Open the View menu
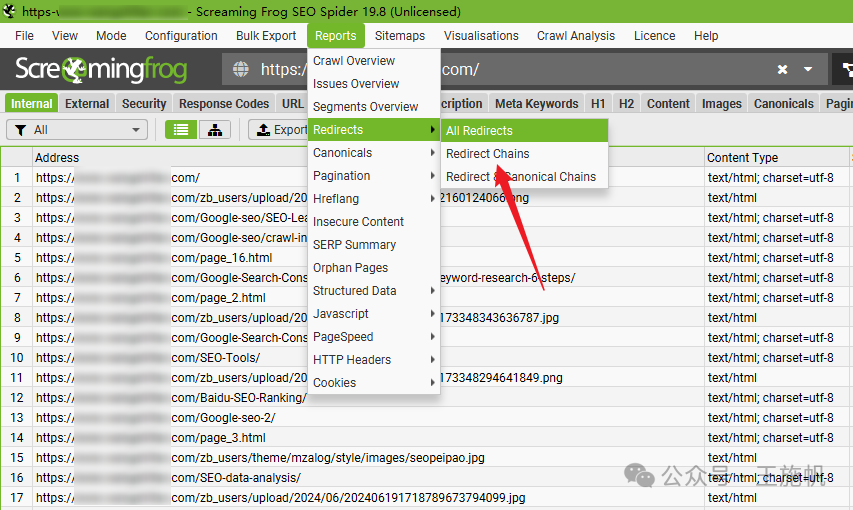This screenshot has width=853, height=510. point(65,35)
